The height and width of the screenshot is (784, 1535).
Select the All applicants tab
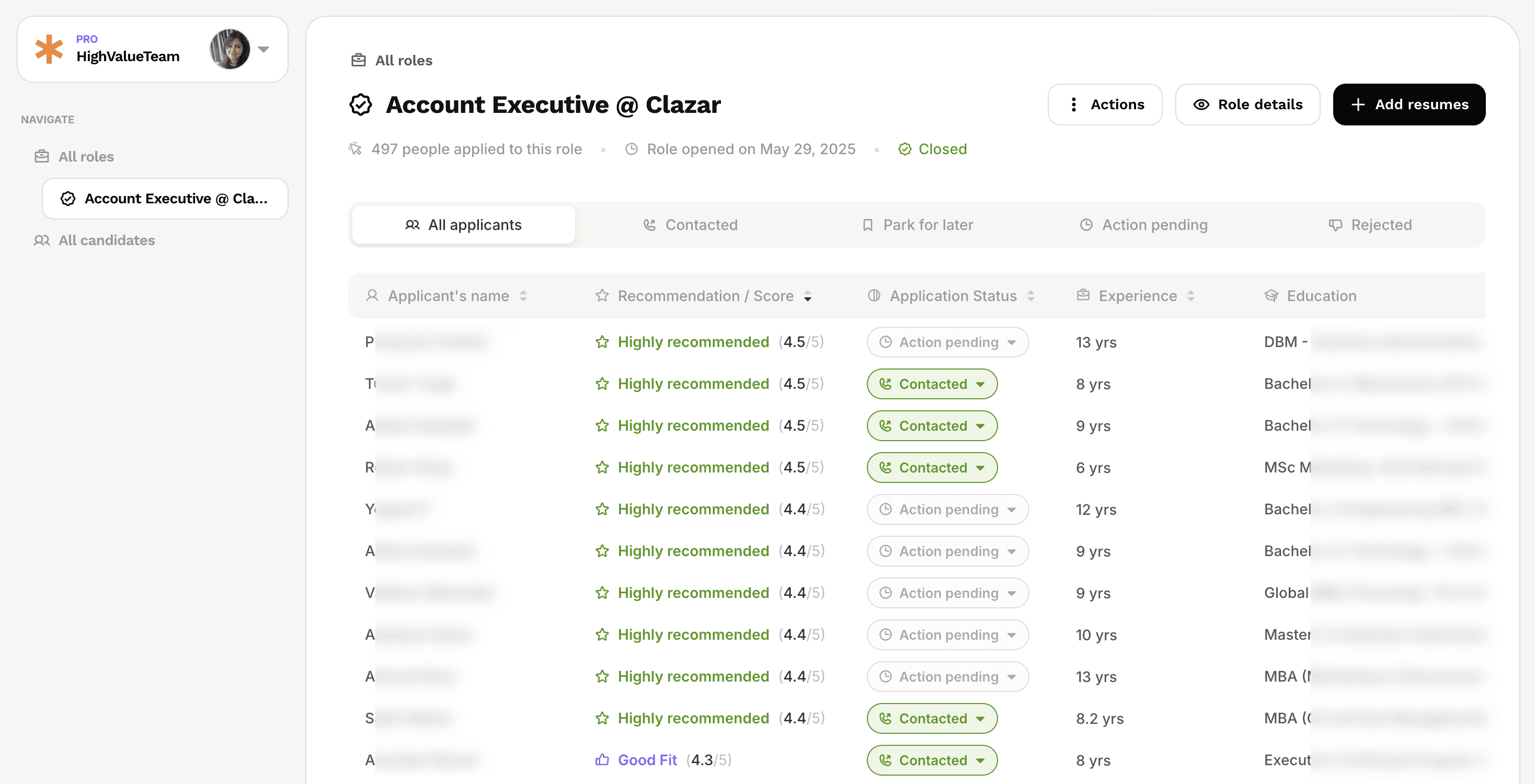464,225
